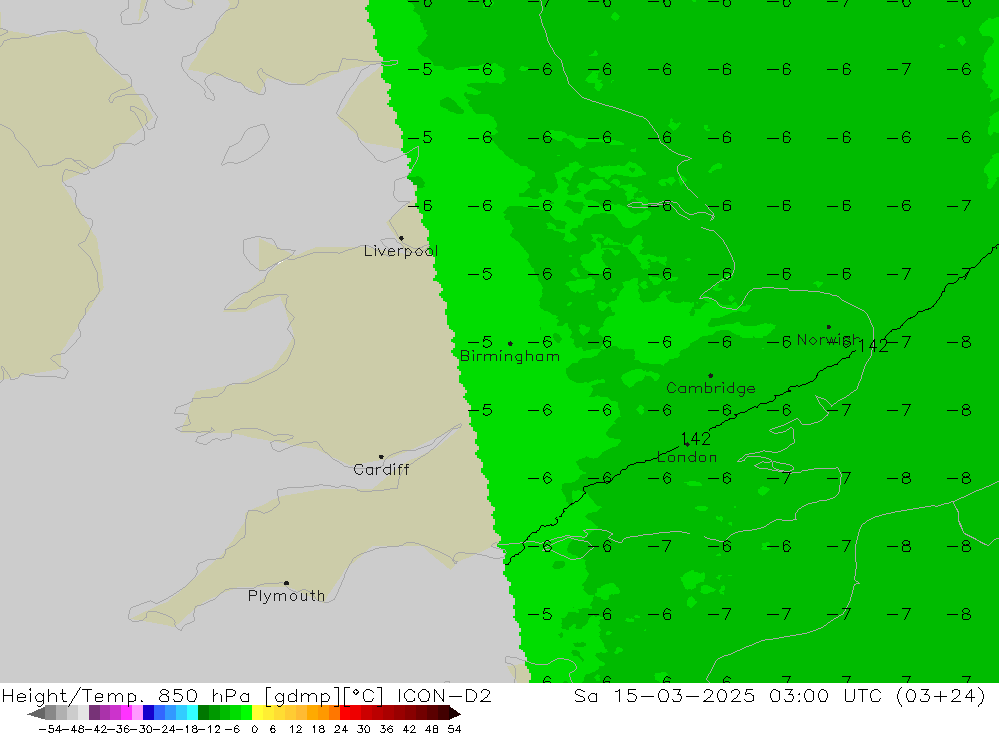Click the 142 contour label near Norwich
1000x733 pixels.
click(x=873, y=346)
